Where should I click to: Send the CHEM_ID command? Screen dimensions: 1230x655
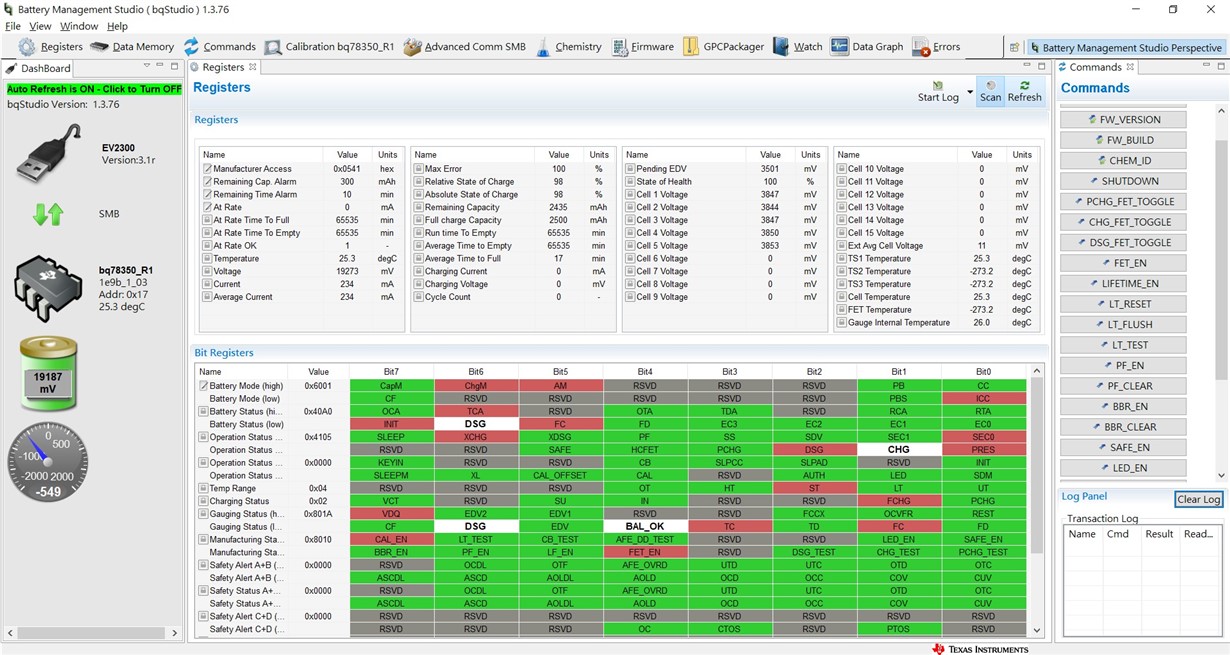tap(1123, 160)
